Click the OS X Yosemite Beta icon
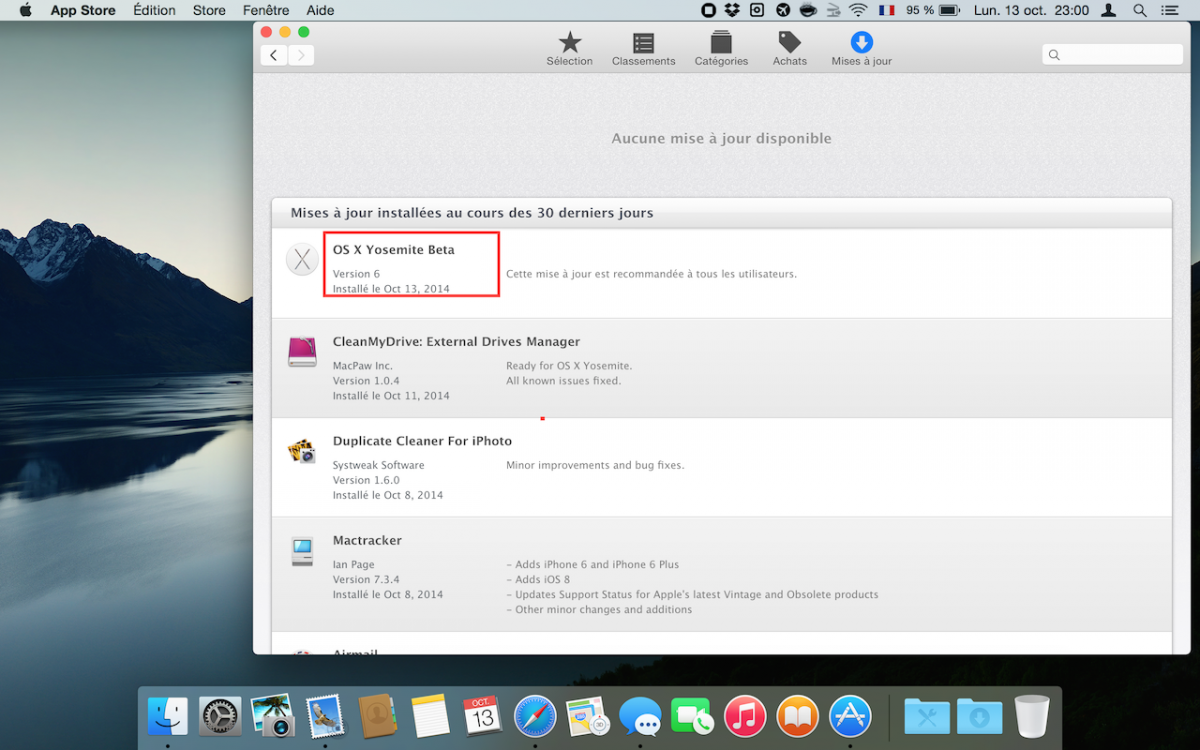1200x750 pixels. 302,259
